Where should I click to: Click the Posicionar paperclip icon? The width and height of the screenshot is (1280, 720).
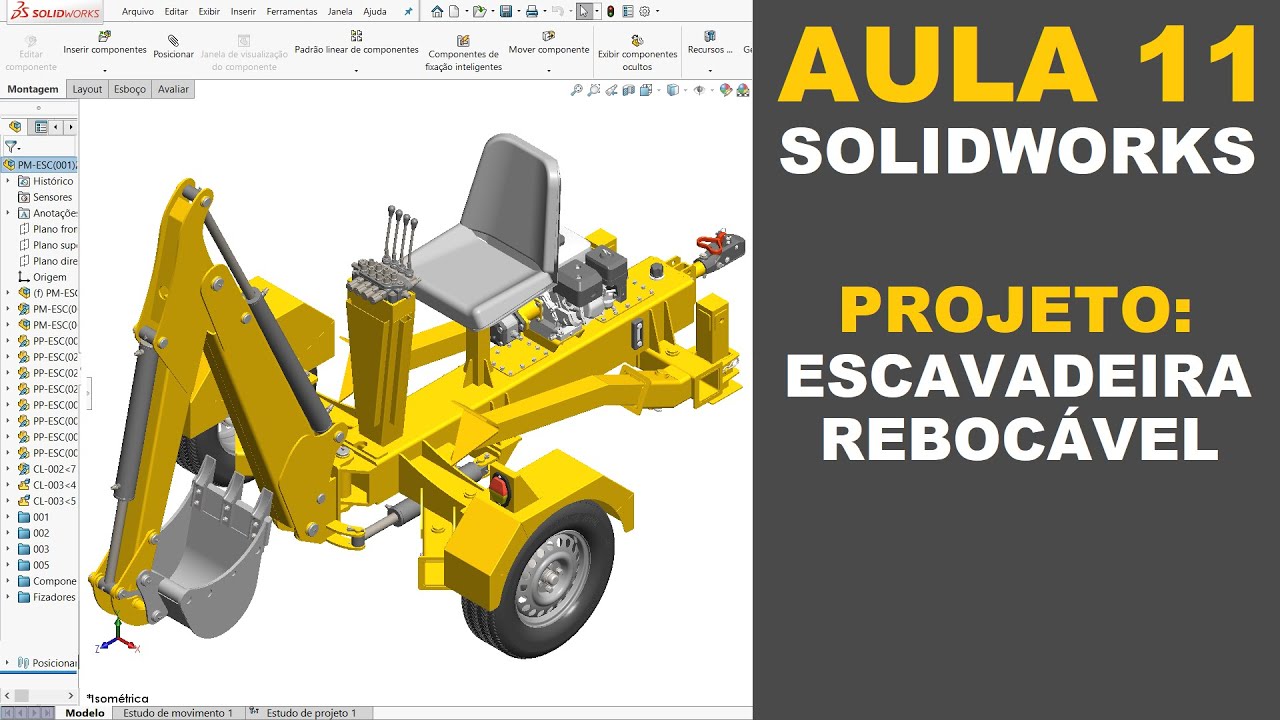click(x=173, y=40)
